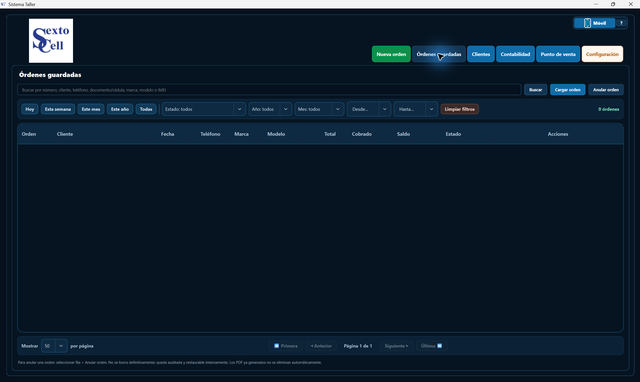The height and width of the screenshot is (382, 640).
Task: Sort by the Cobrado column header
Action: (362, 134)
